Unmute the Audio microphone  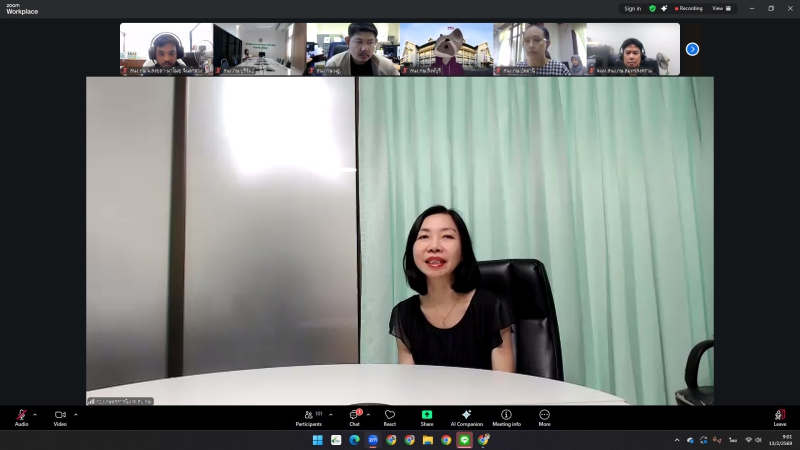[x=21, y=416]
